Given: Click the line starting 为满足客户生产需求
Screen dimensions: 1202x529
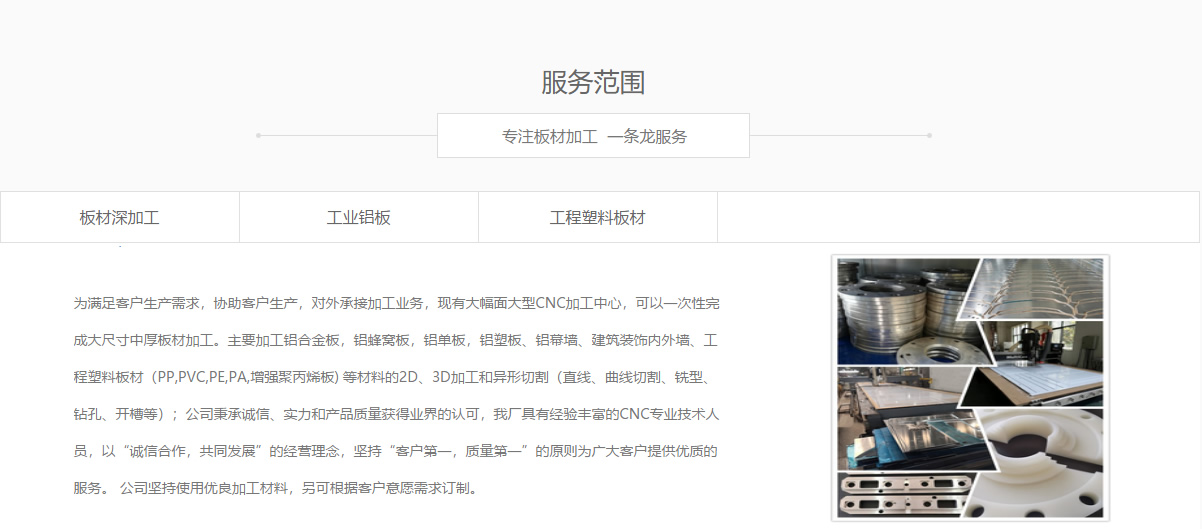Looking at the screenshot, I should [x=396, y=303].
